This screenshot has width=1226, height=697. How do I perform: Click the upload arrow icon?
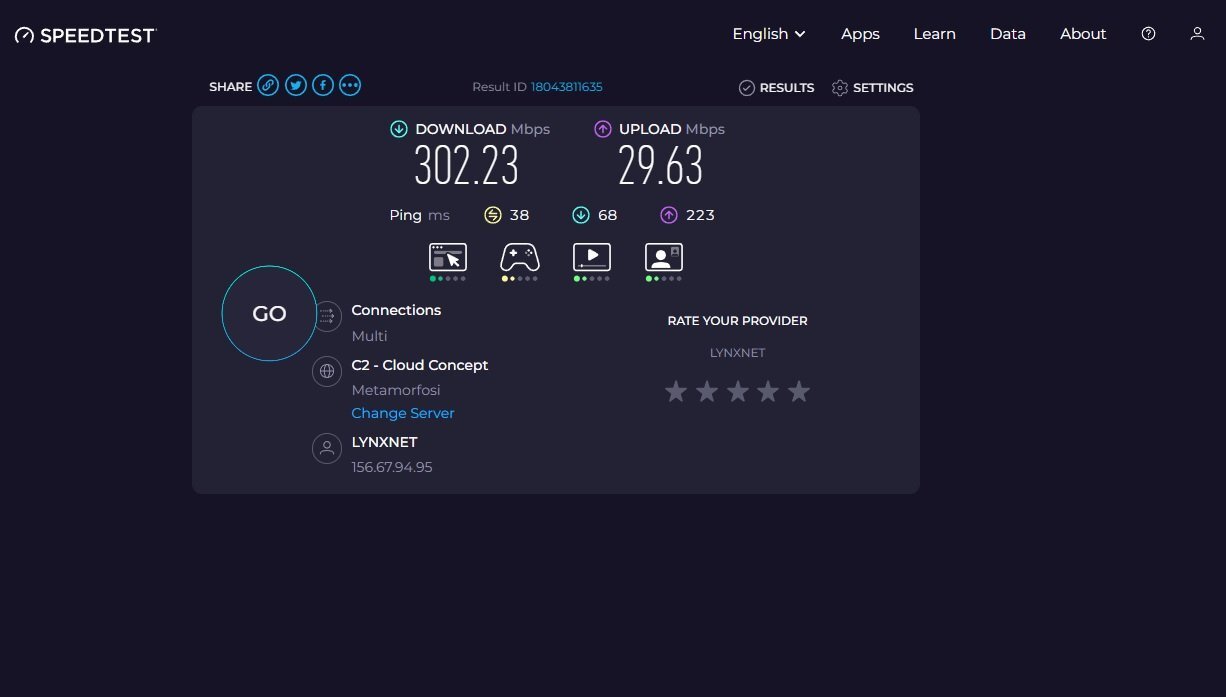(603, 129)
